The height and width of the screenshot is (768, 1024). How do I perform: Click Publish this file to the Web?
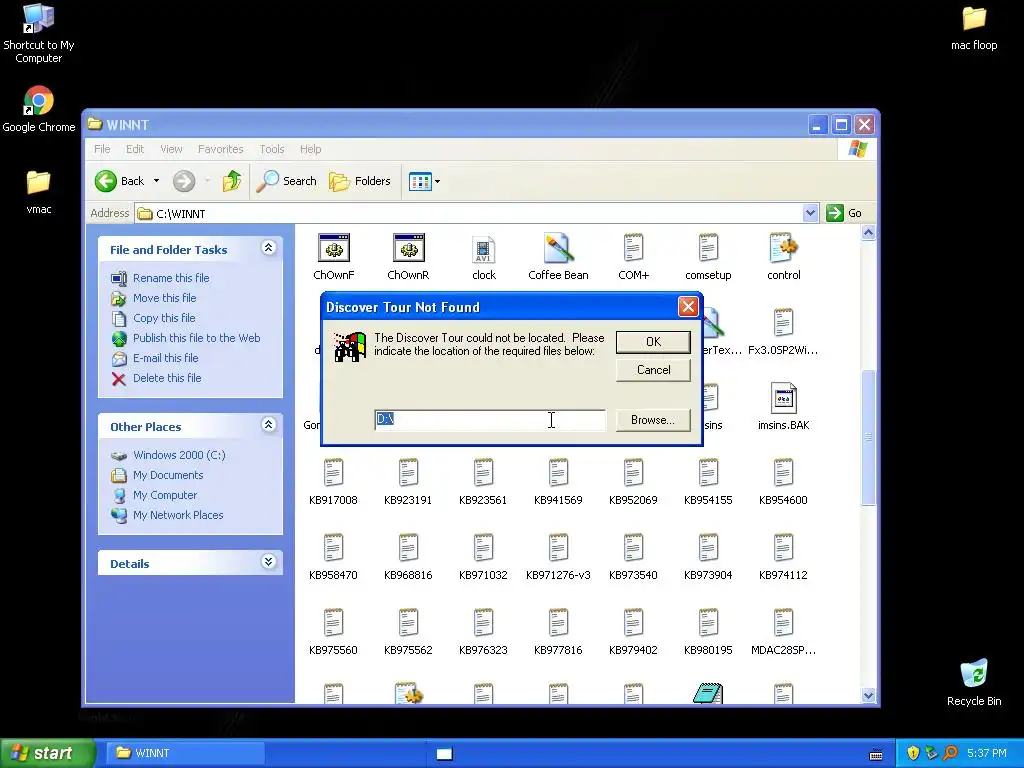(197, 338)
